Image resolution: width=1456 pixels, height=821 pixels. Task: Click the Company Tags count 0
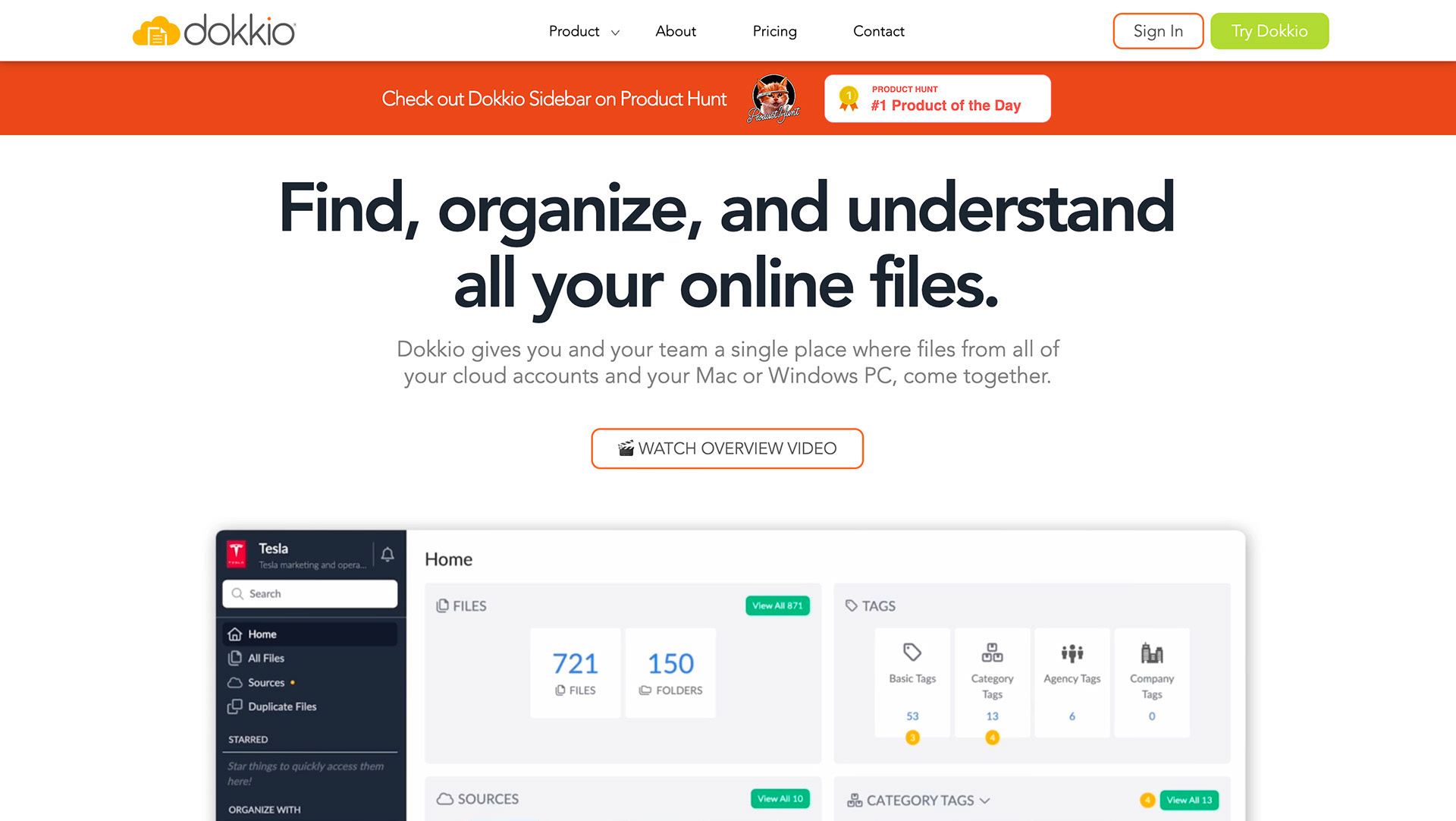click(1152, 716)
